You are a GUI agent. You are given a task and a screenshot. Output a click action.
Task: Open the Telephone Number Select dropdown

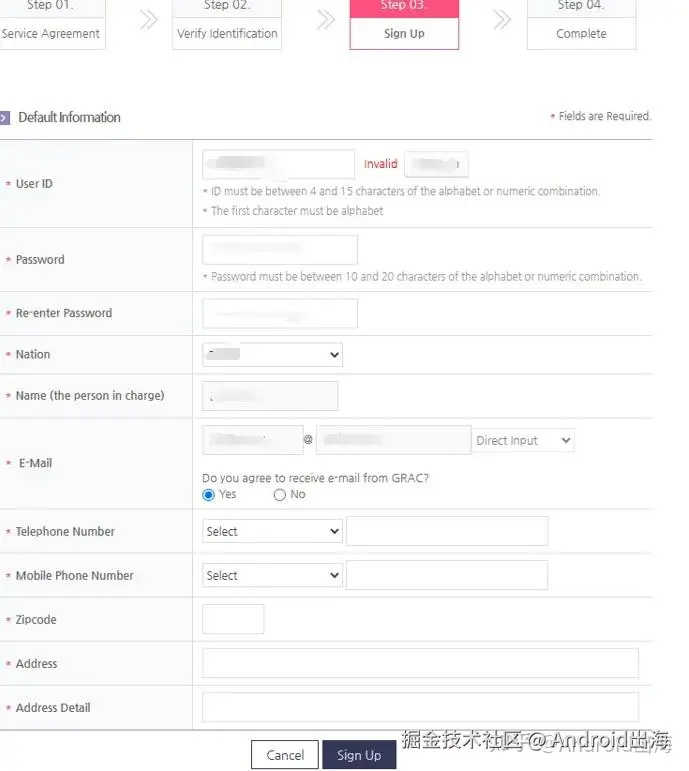click(272, 531)
